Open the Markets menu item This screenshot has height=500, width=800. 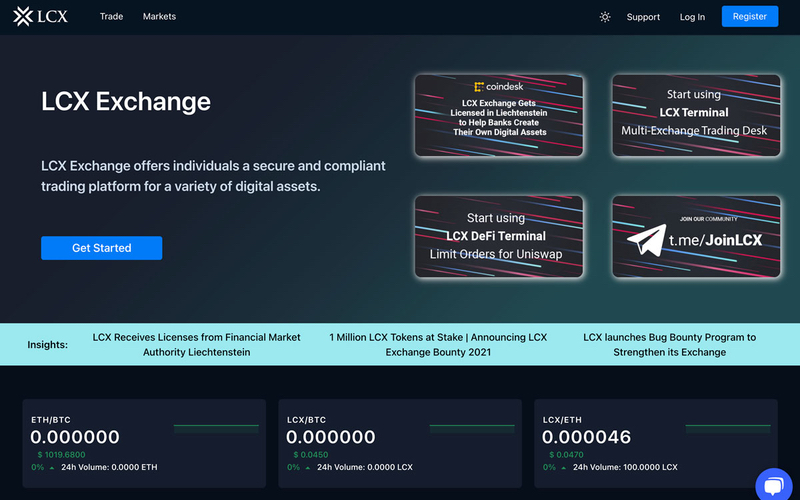click(159, 16)
